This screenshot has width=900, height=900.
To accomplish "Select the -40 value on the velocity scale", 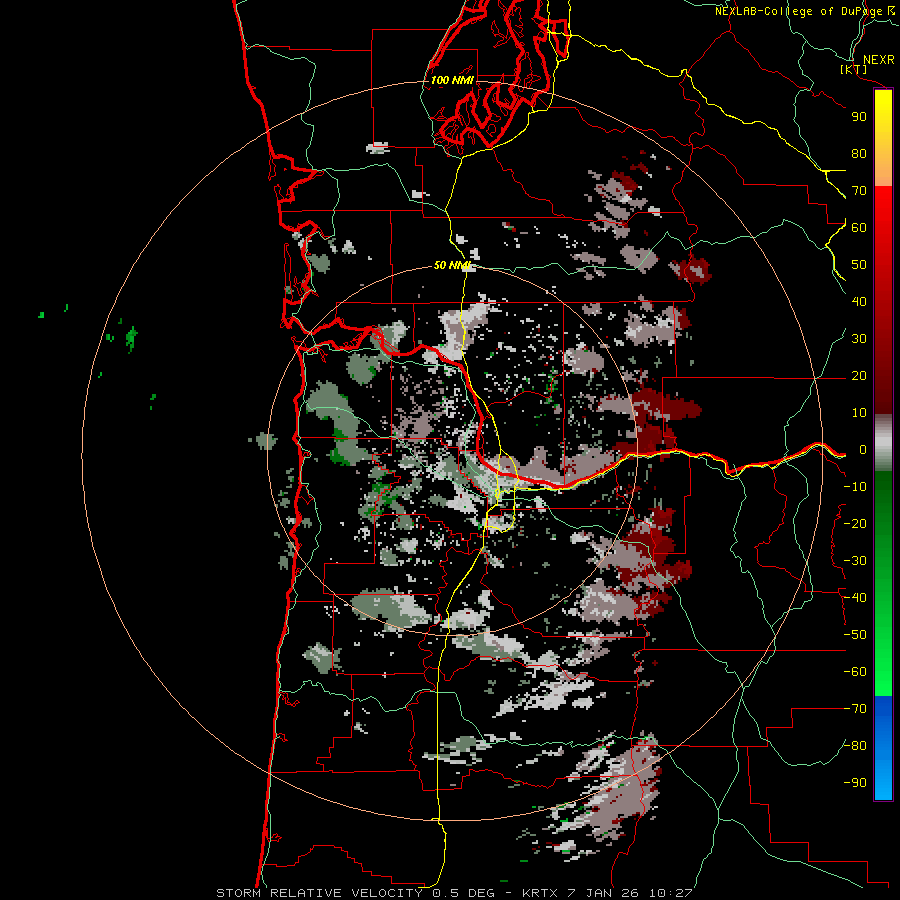I will coord(855,598).
